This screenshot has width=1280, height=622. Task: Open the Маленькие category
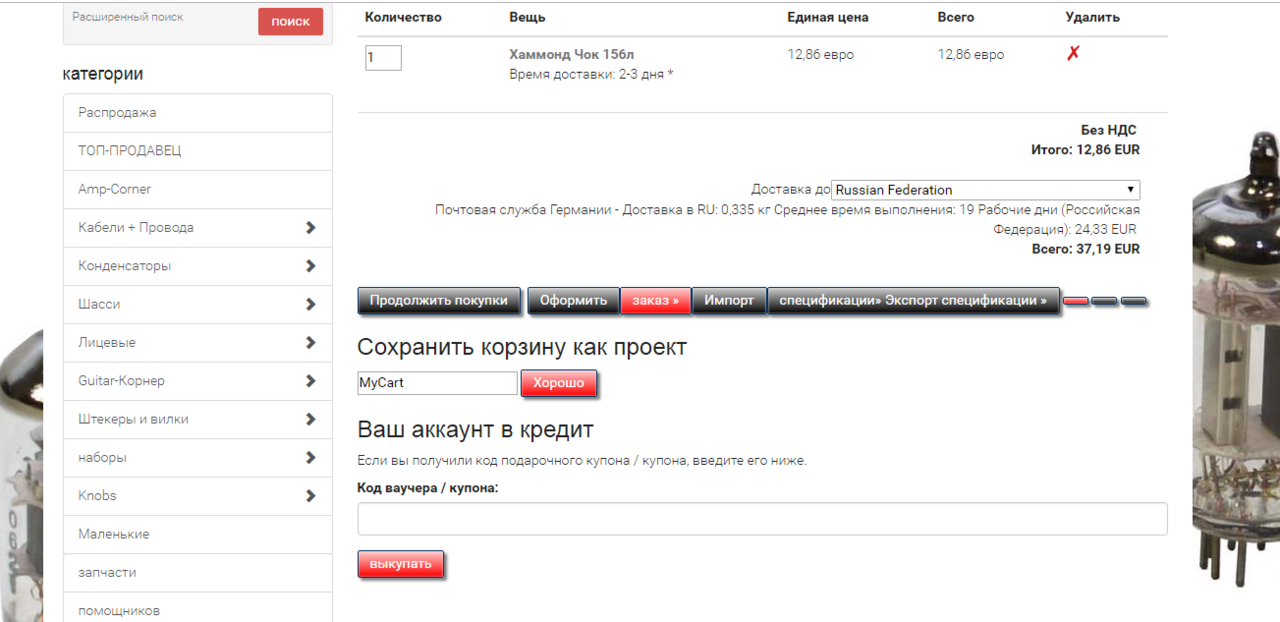(197, 534)
